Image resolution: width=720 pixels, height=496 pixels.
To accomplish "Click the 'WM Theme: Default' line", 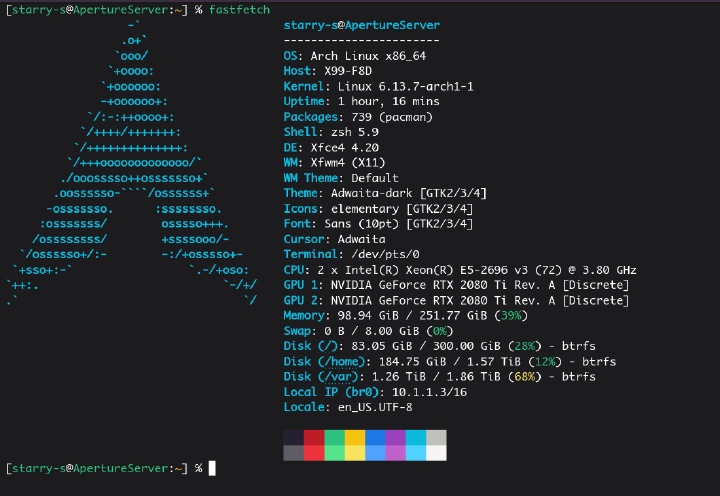I will 341,178.
